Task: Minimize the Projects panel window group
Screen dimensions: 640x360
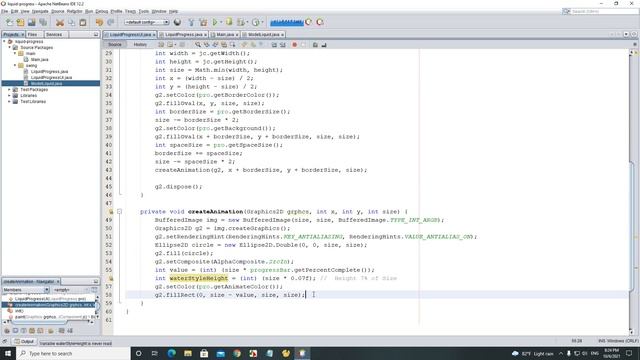Action: [96, 35]
